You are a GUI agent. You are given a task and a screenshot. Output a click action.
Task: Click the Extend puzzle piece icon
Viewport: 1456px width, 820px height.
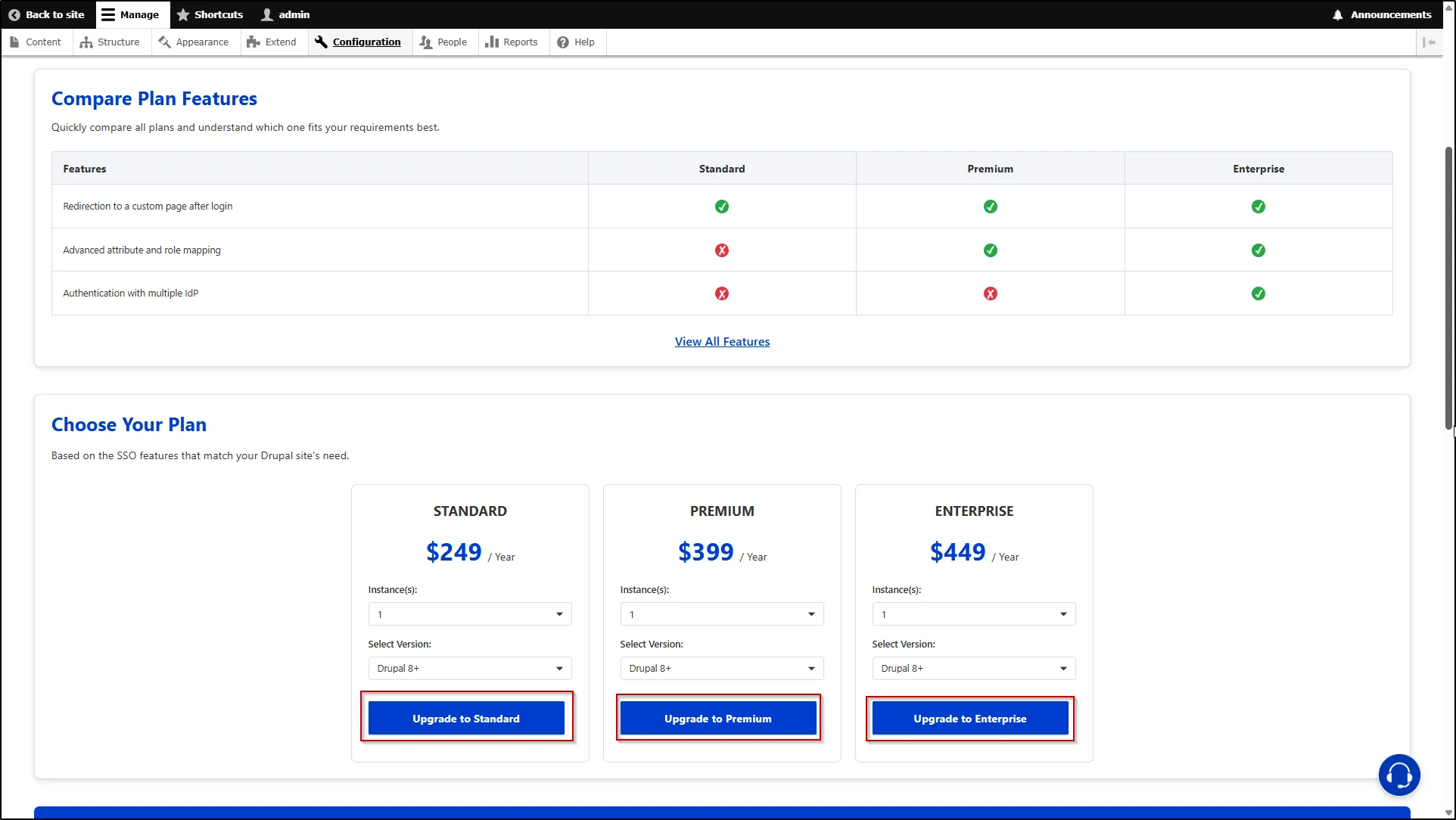pyautogui.click(x=254, y=42)
